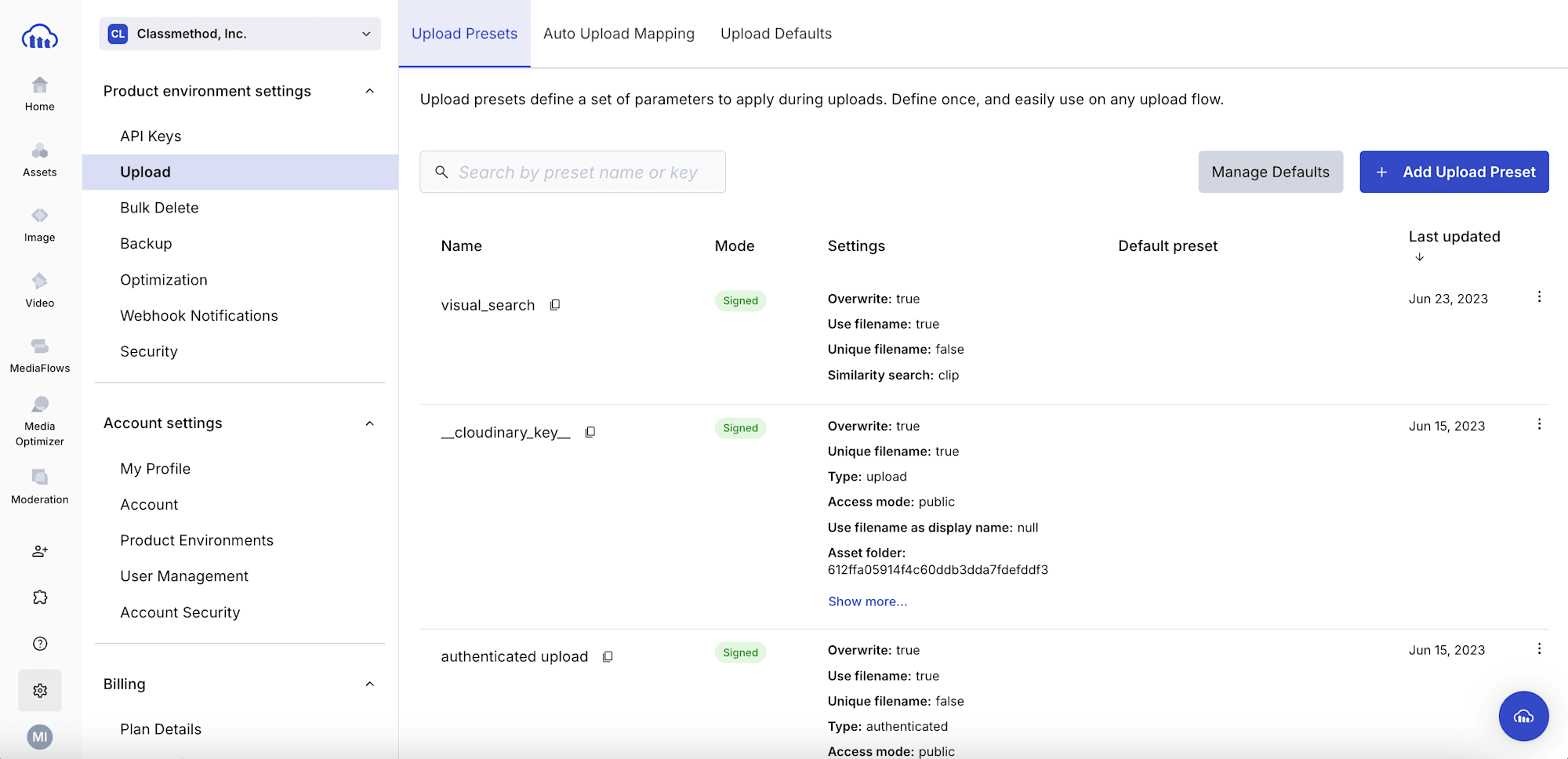
Task: Open options menu for visual_search preset
Action: 1539,297
